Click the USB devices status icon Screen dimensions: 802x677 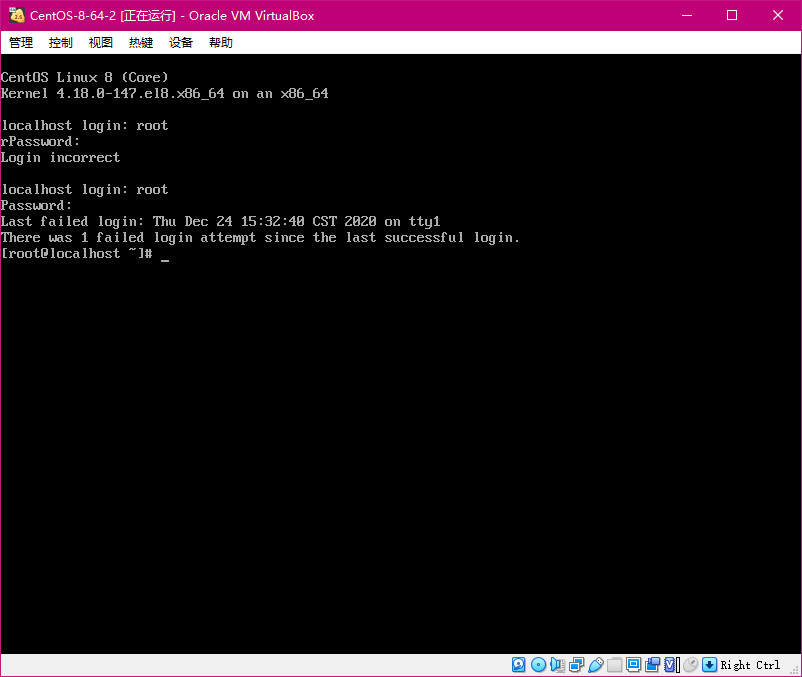(x=597, y=664)
